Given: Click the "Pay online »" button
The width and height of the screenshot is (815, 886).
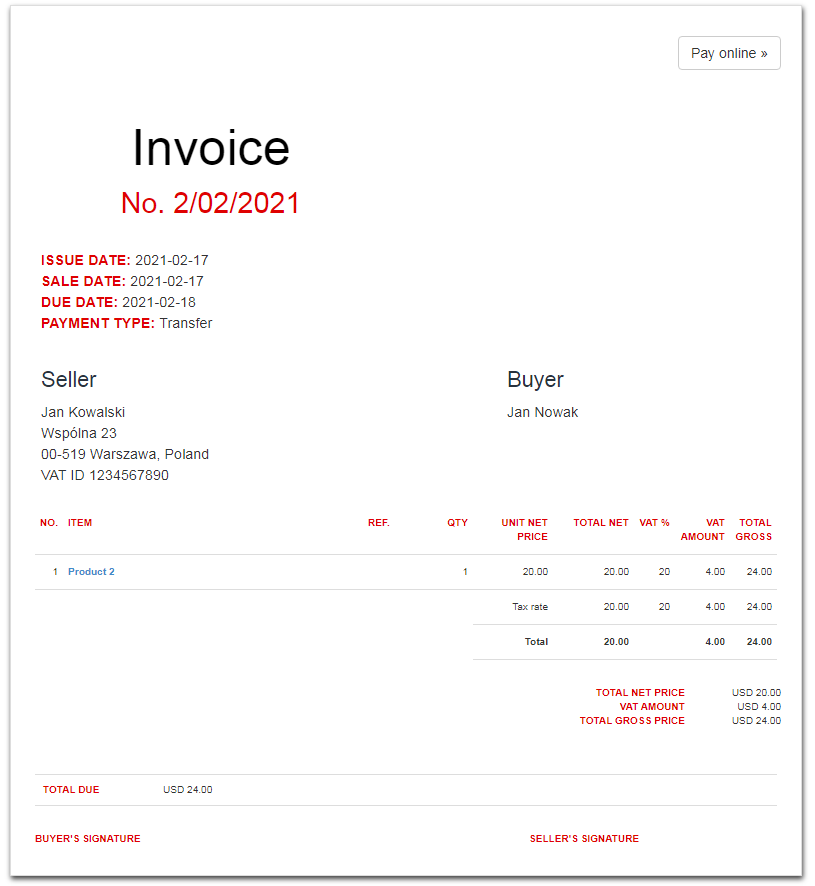Looking at the screenshot, I should coord(729,52).
